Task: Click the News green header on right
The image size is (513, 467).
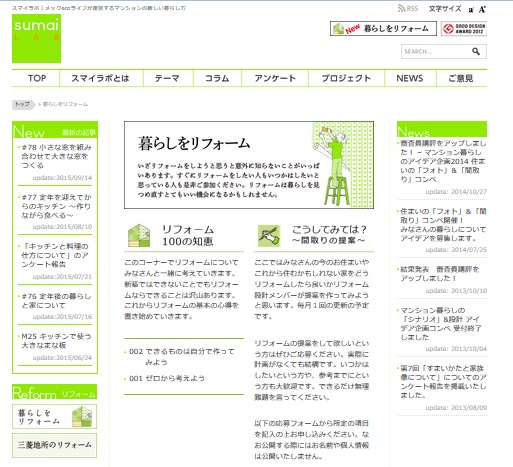Action: [442, 129]
